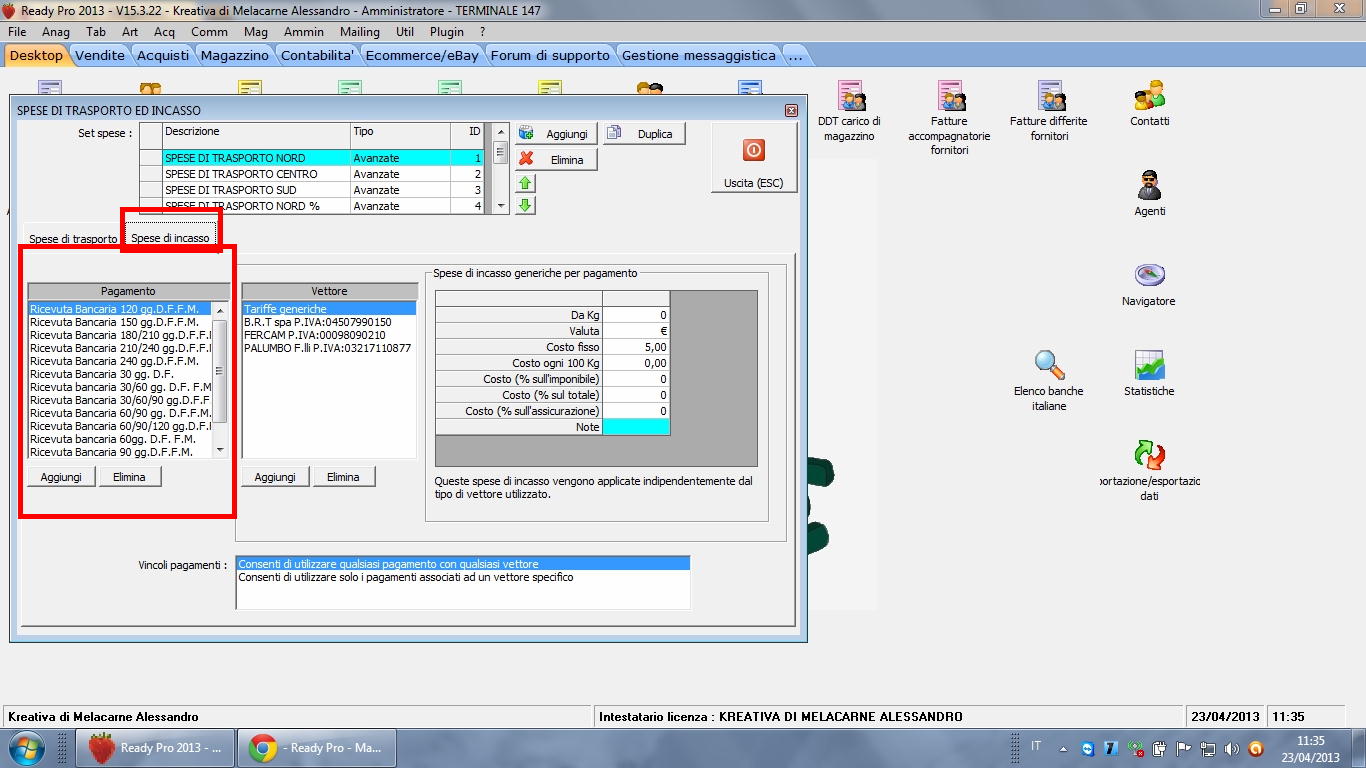Click Elimina under the Vettore list

point(344,477)
